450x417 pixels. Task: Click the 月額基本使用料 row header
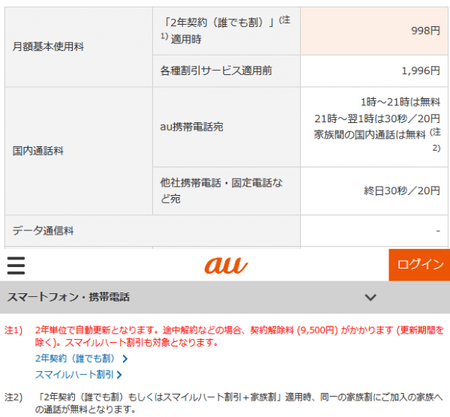click(78, 47)
